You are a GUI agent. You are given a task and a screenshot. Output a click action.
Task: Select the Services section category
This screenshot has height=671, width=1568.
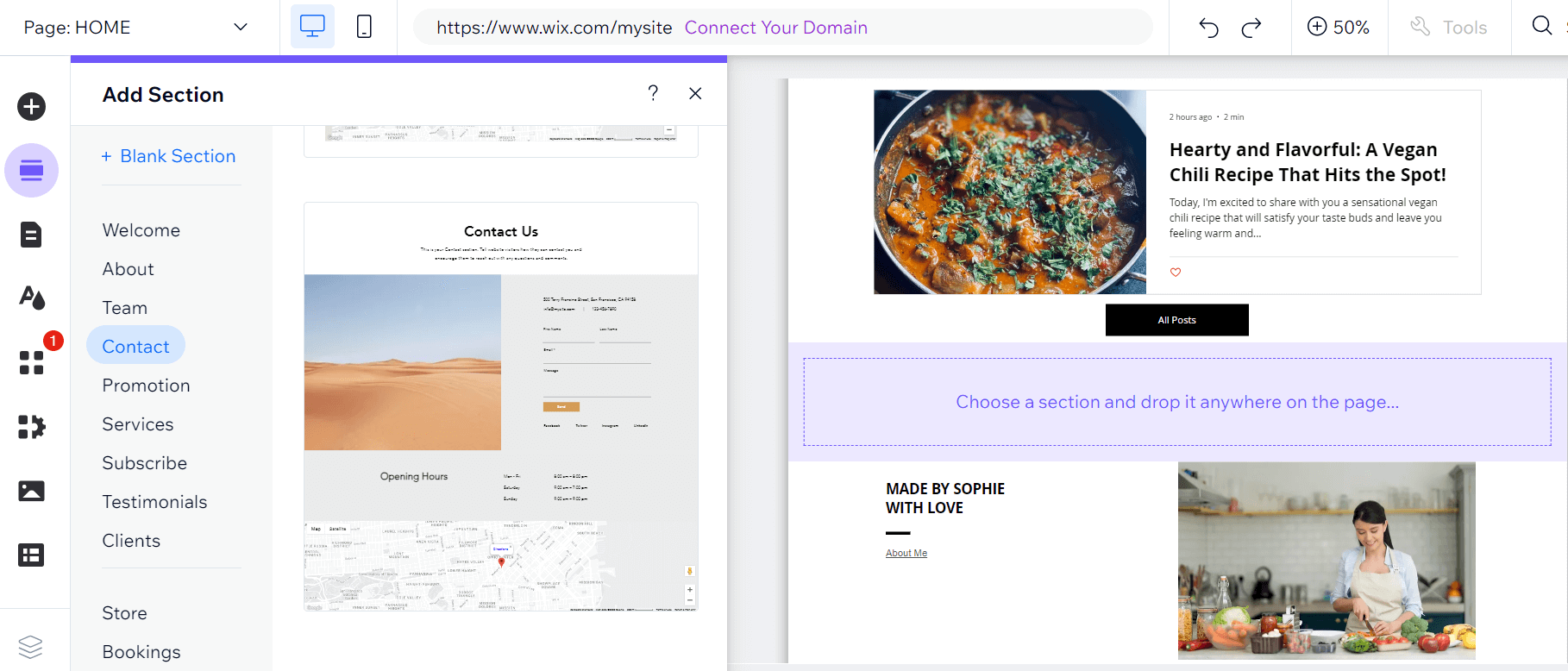coord(138,424)
